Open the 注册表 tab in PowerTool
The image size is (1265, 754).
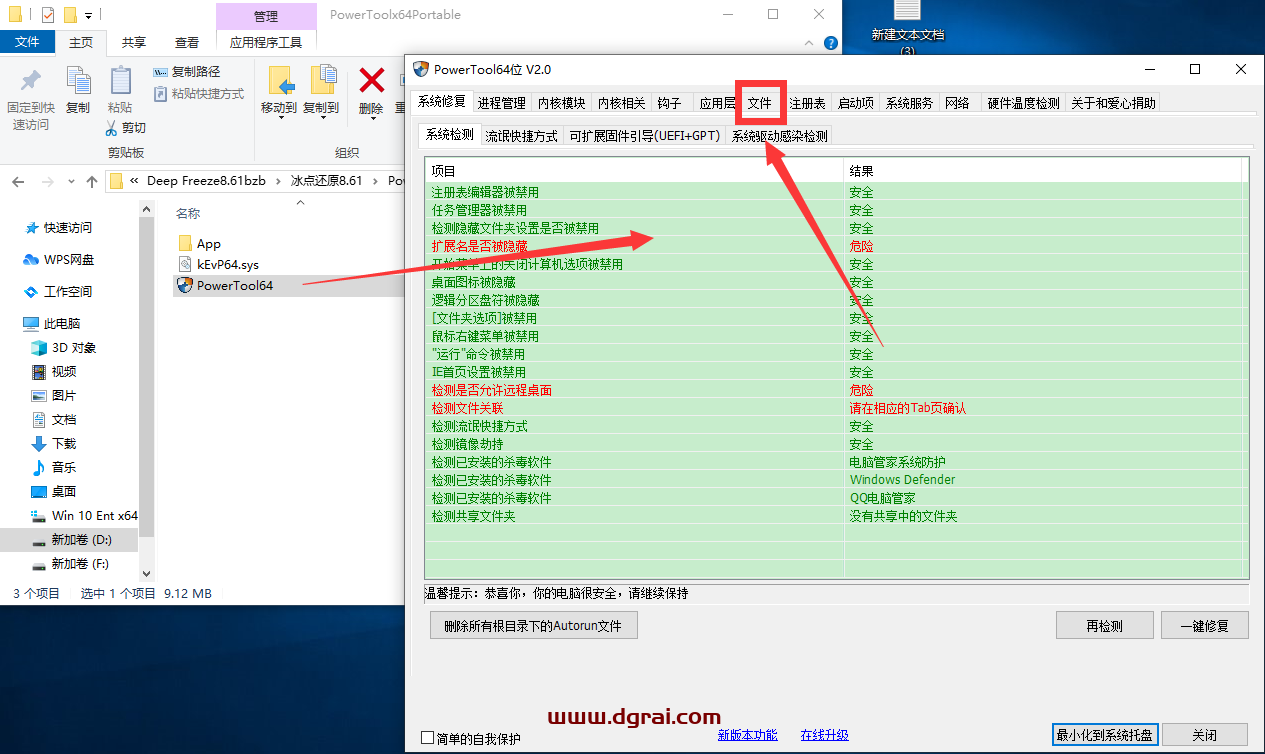(807, 103)
